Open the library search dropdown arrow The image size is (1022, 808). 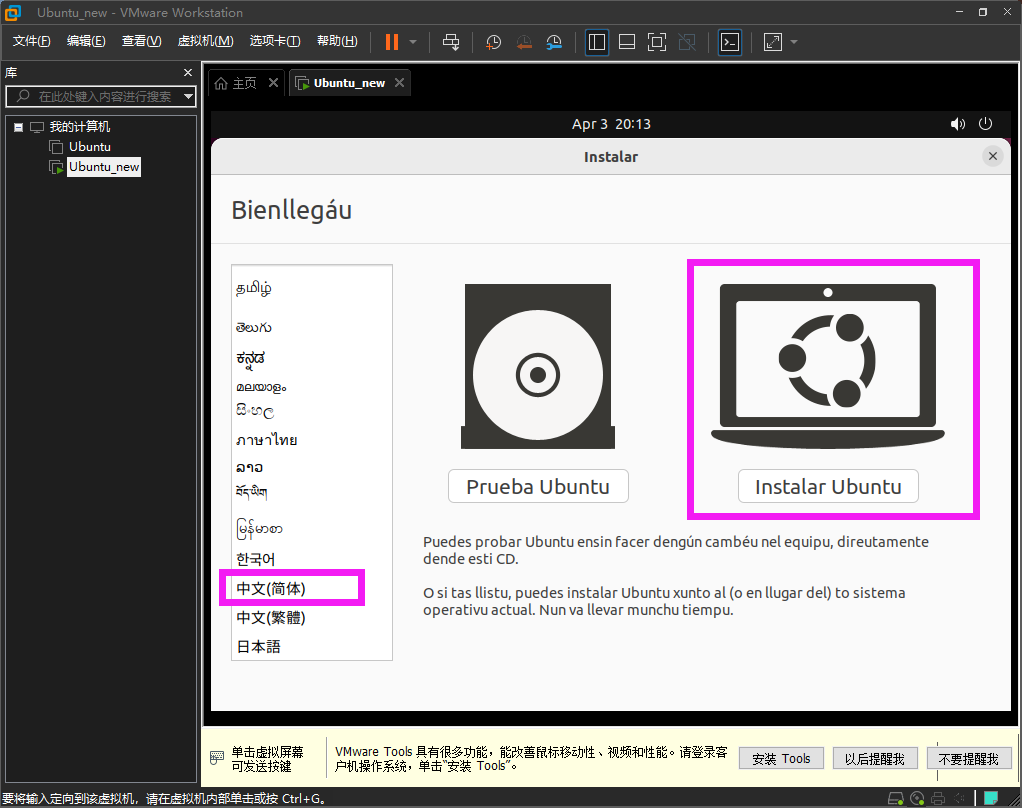(188, 96)
